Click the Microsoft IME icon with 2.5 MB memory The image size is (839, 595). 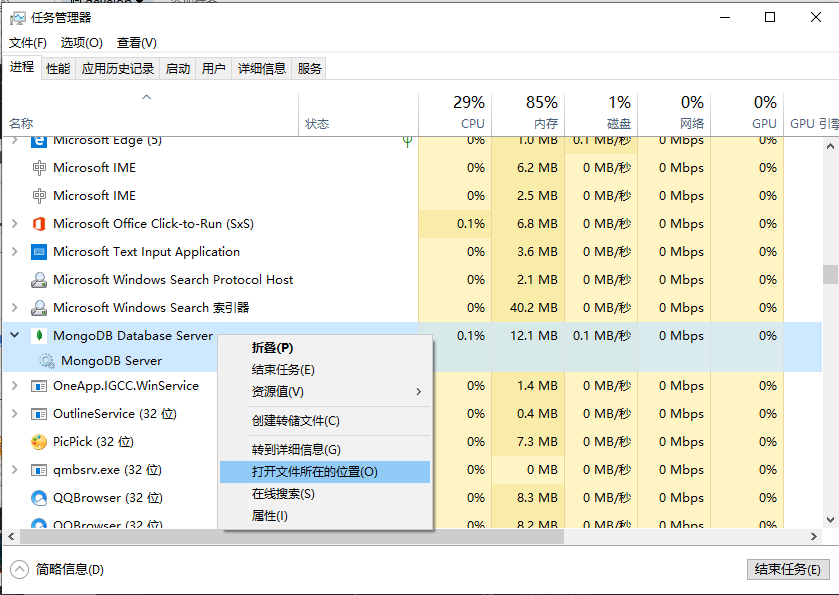[x=39, y=196]
